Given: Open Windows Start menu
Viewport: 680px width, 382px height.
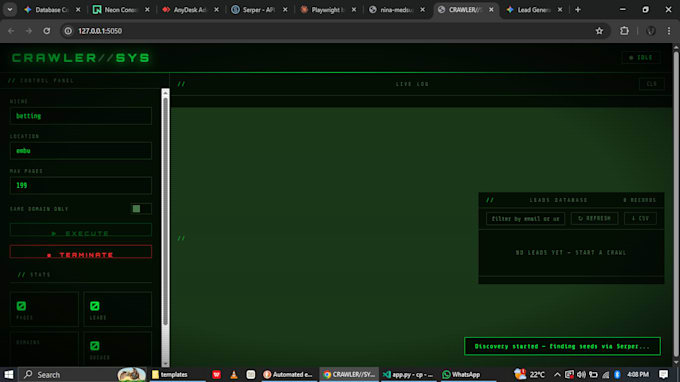Looking at the screenshot, I should (x=9, y=374).
